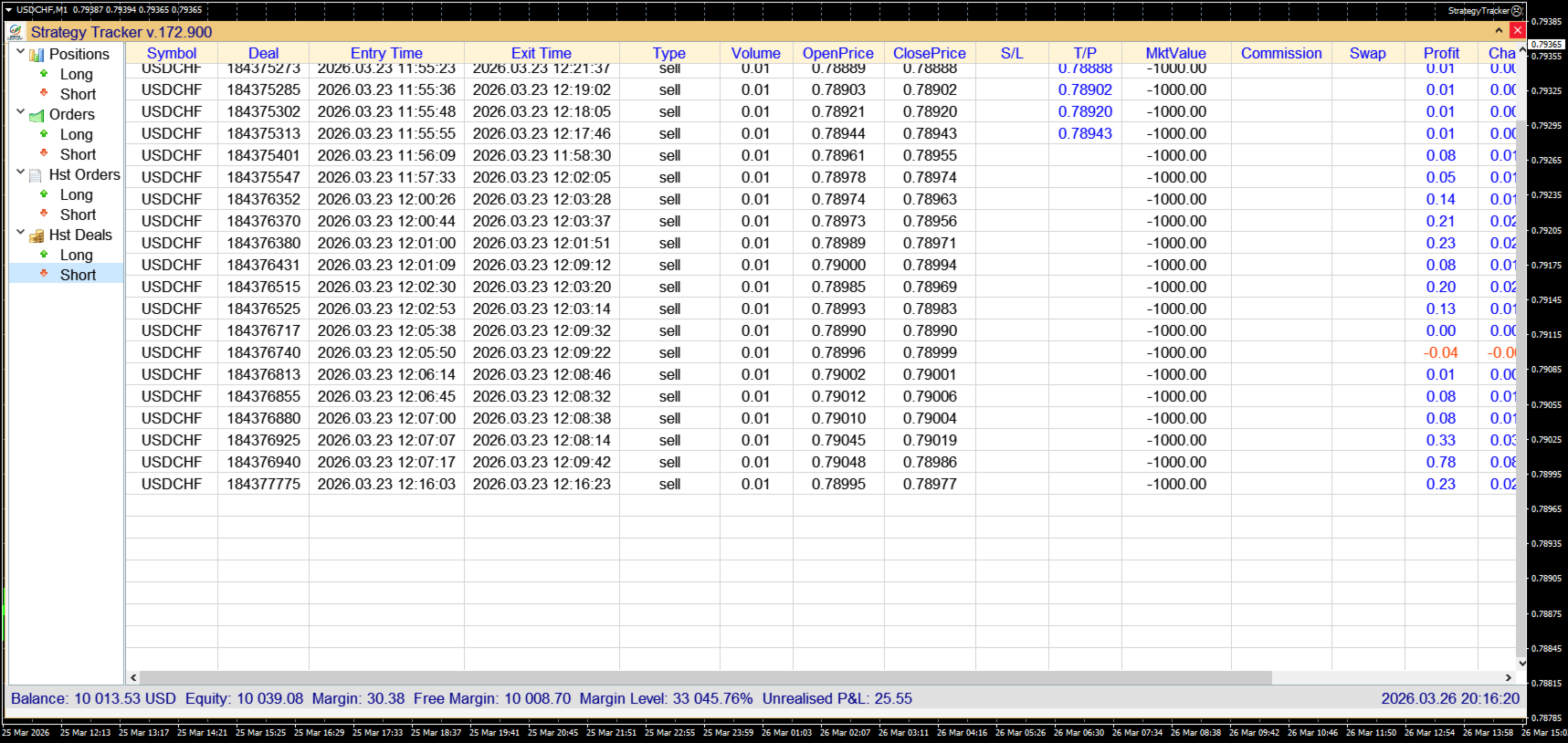Click the green Long icon under Hst Orders

tap(44, 194)
